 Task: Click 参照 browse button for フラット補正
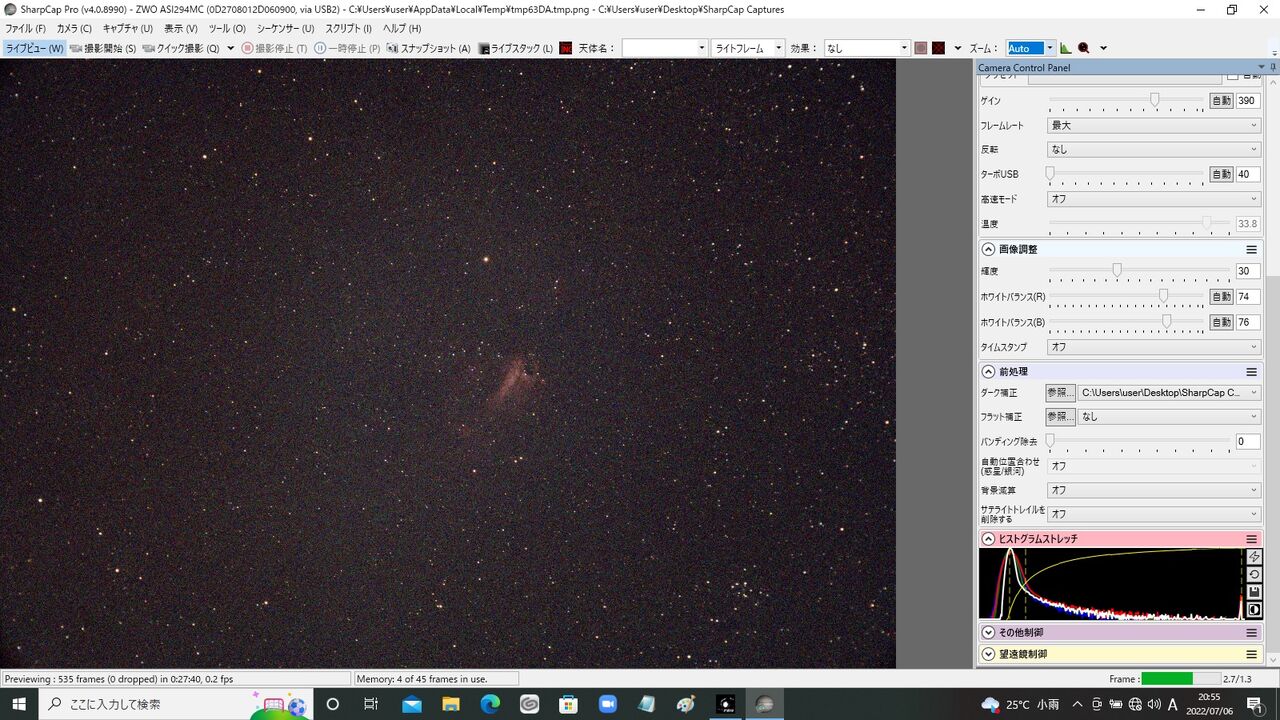[x=1060, y=417]
